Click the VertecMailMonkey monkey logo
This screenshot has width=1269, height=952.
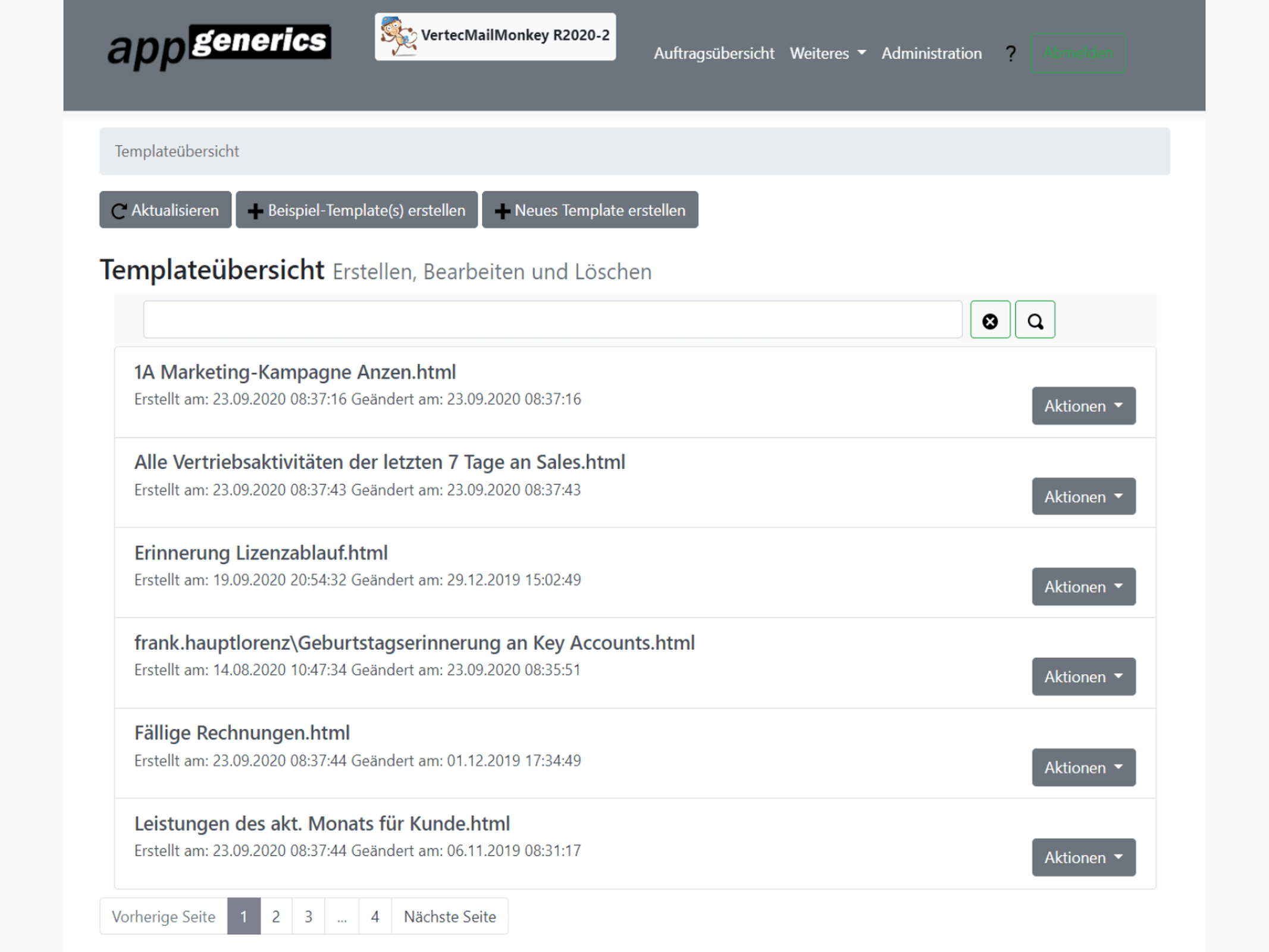[396, 36]
